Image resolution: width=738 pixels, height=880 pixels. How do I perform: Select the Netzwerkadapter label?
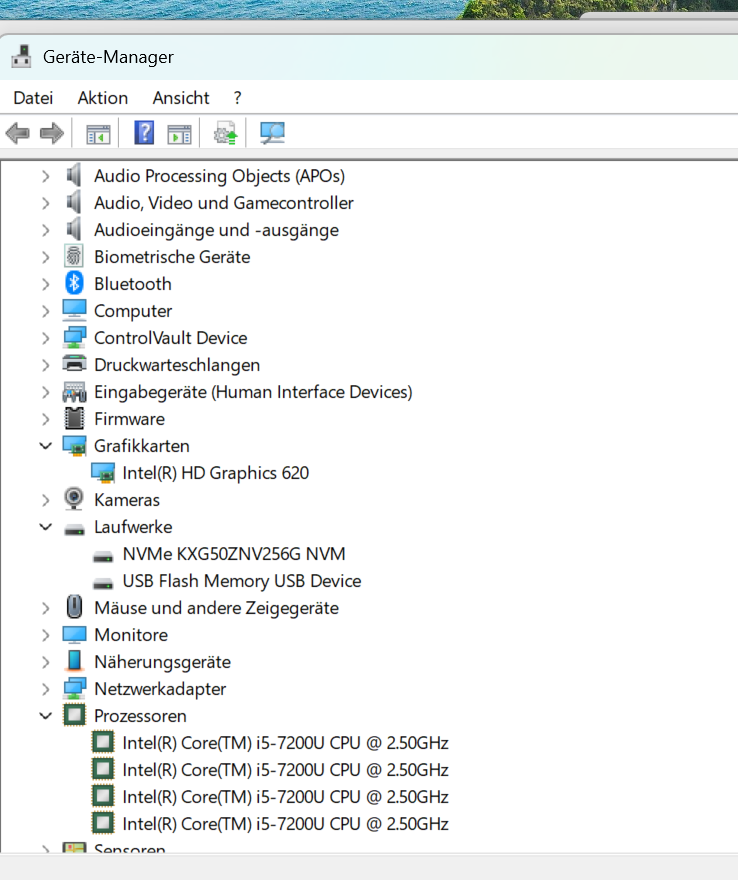click(x=160, y=689)
